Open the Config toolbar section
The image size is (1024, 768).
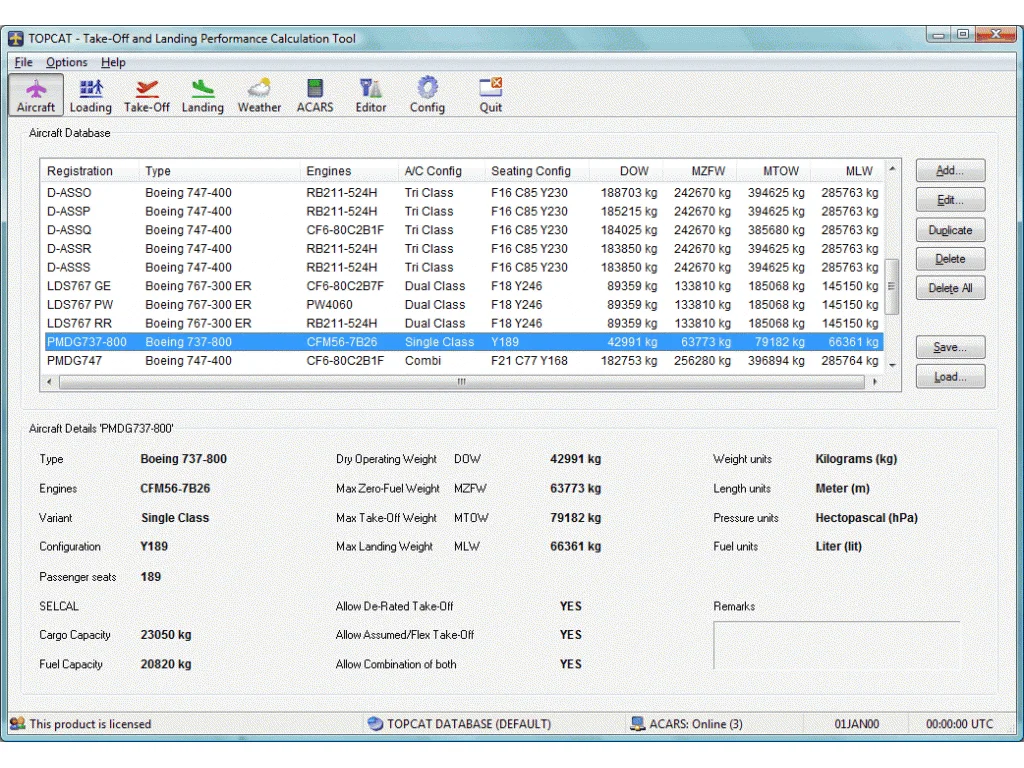tap(427, 95)
